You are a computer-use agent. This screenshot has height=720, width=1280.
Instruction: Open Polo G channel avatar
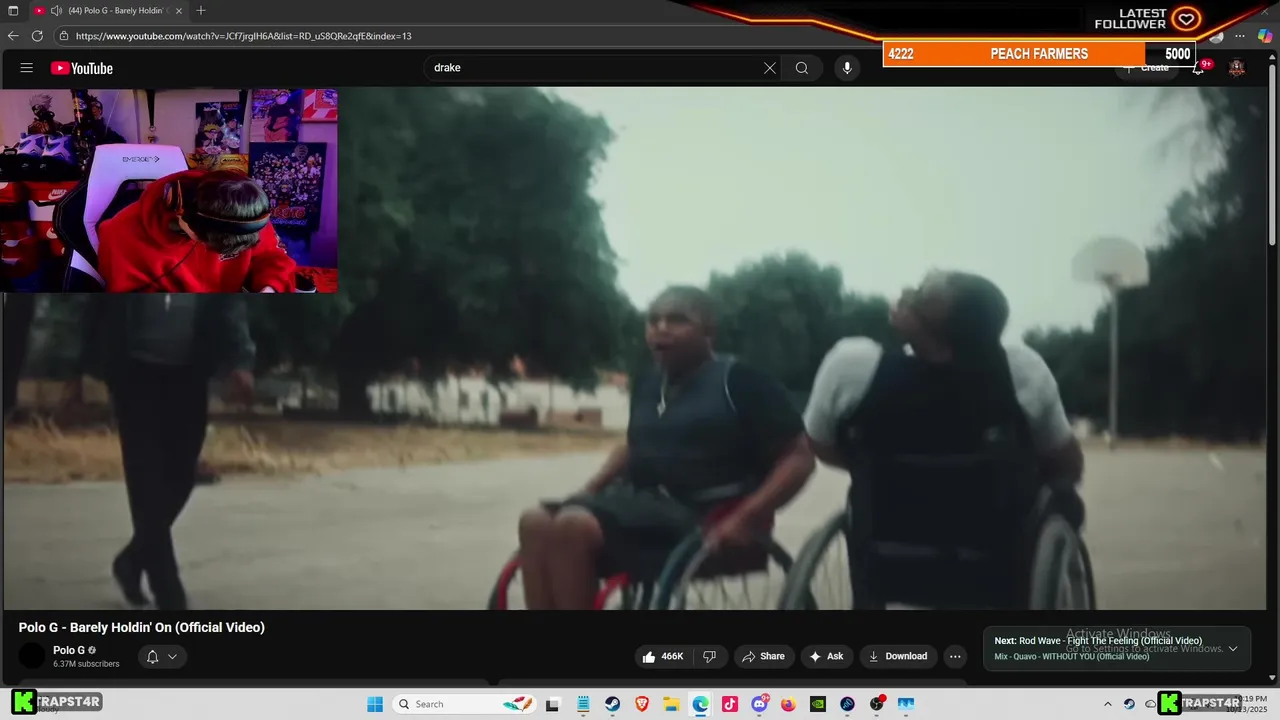coord(33,656)
